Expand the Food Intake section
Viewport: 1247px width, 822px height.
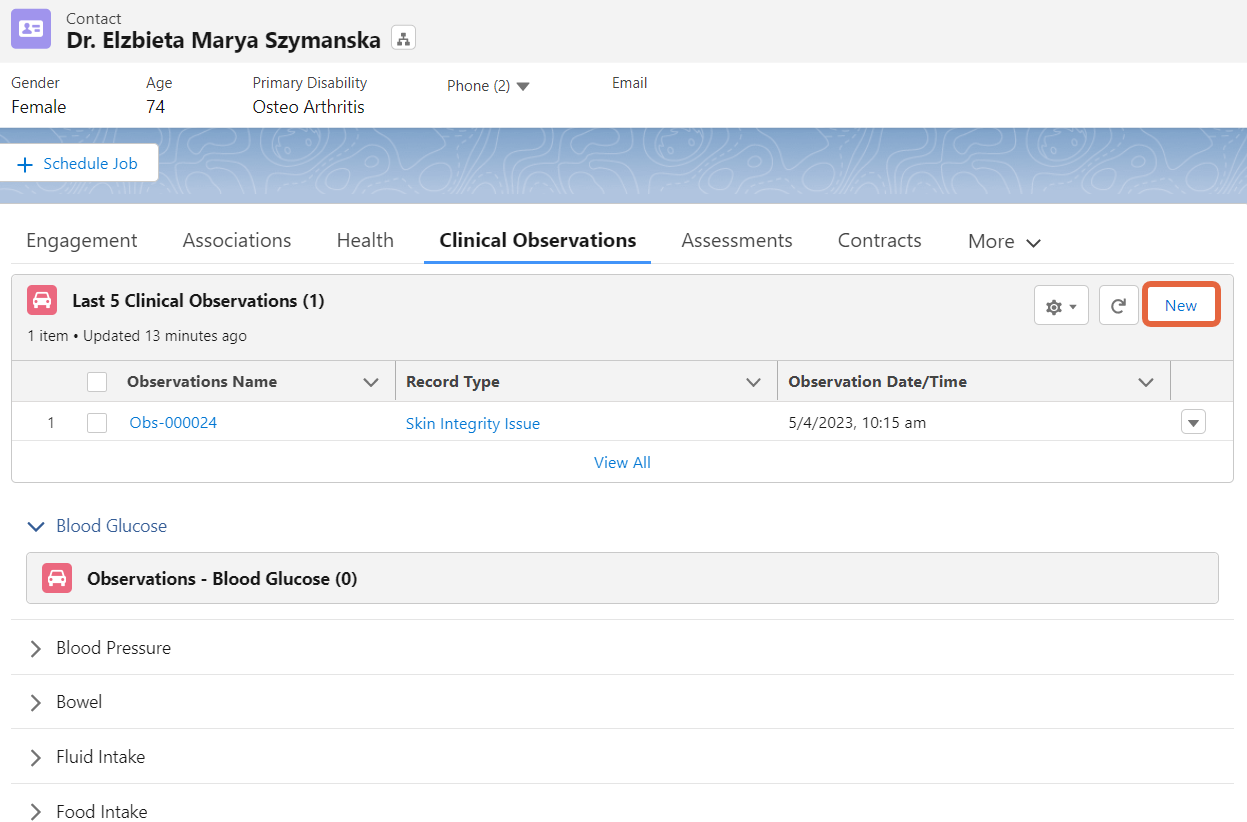37,811
